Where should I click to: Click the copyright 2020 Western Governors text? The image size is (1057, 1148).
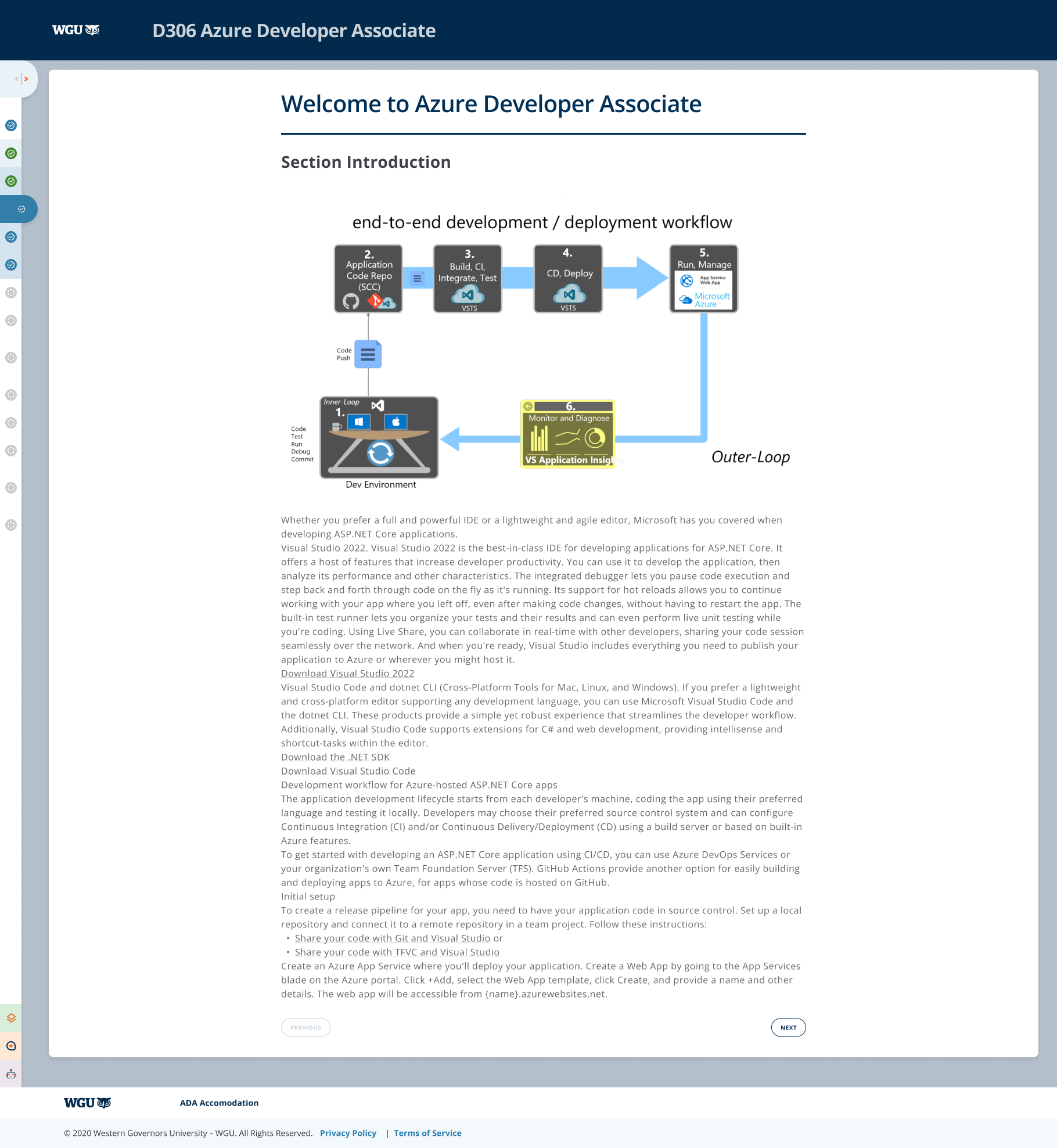188,1133
